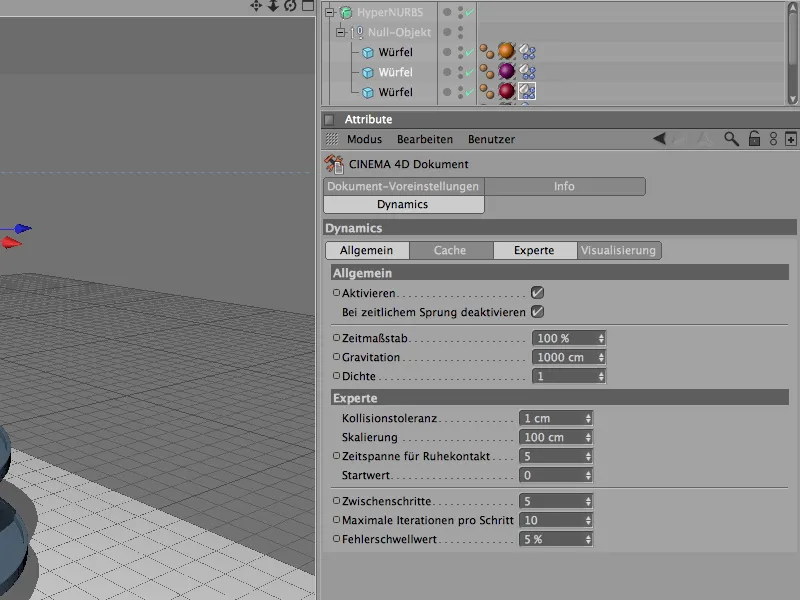
Task: Switch to the Cache tab
Action: click(x=451, y=250)
